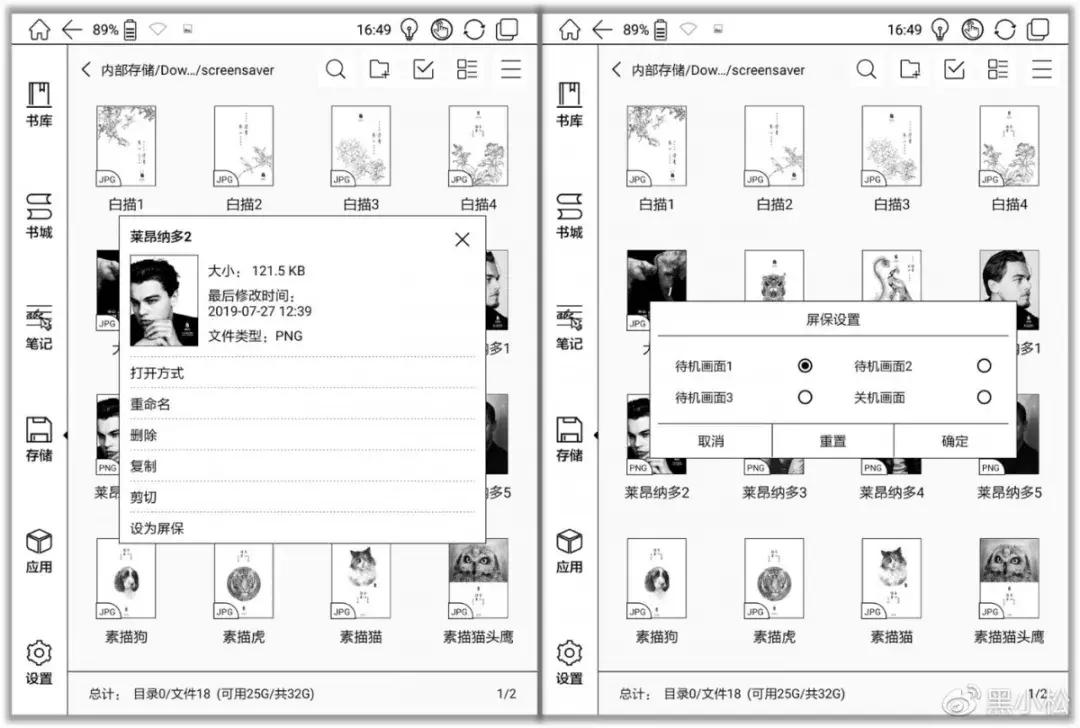This screenshot has width=1080, height=728.
Task: Click the search magnifier icon
Action: [336, 69]
